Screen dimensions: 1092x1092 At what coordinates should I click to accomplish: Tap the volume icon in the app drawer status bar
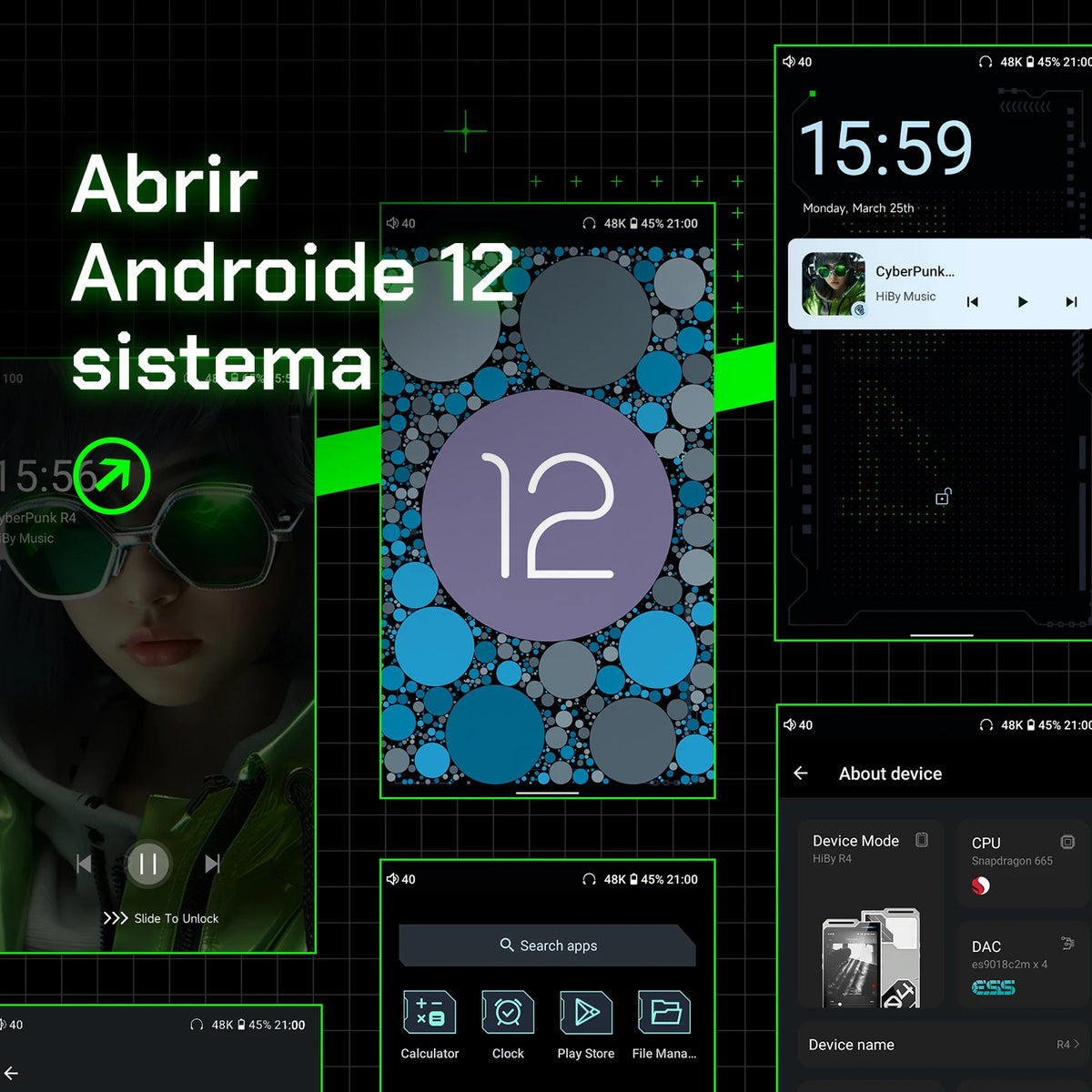392,879
